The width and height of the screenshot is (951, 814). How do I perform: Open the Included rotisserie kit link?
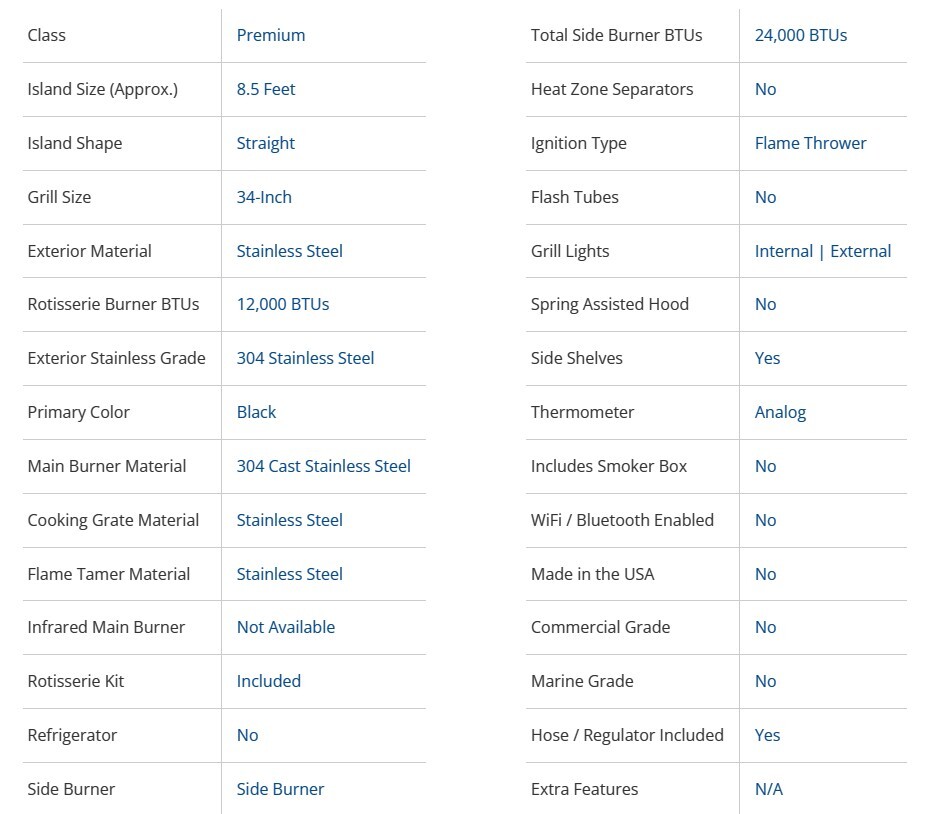coord(268,681)
